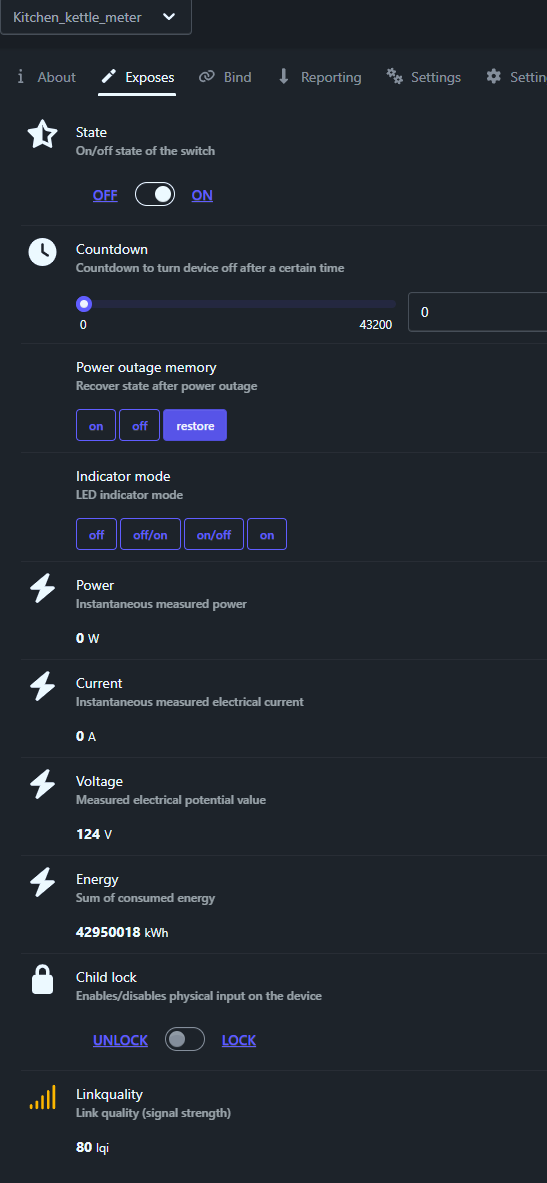The width and height of the screenshot is (547, 1183).
Task: Click the lightning bolt icon beside Power
Action: [x=42, y=588]
